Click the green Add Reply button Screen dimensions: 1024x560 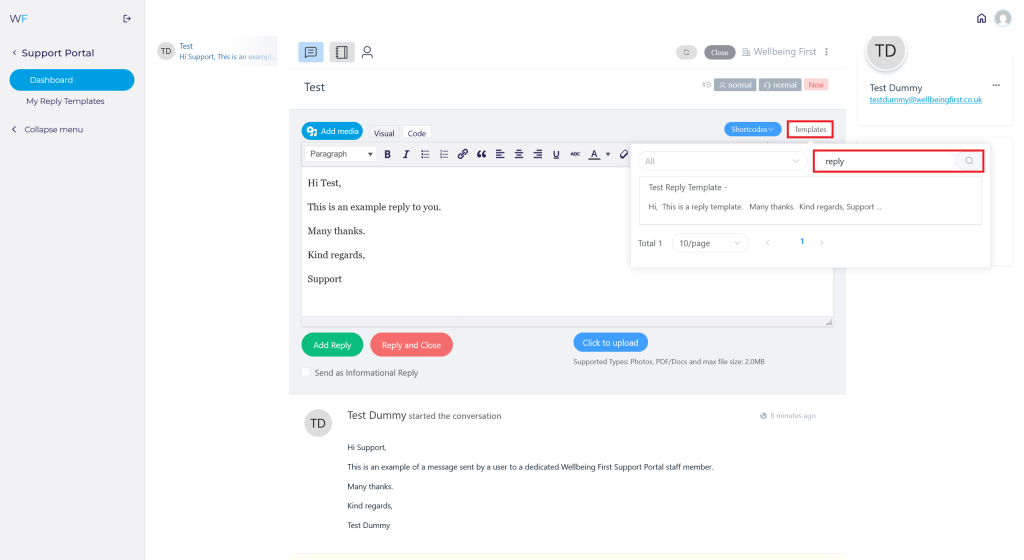click(x=332, y=345)
